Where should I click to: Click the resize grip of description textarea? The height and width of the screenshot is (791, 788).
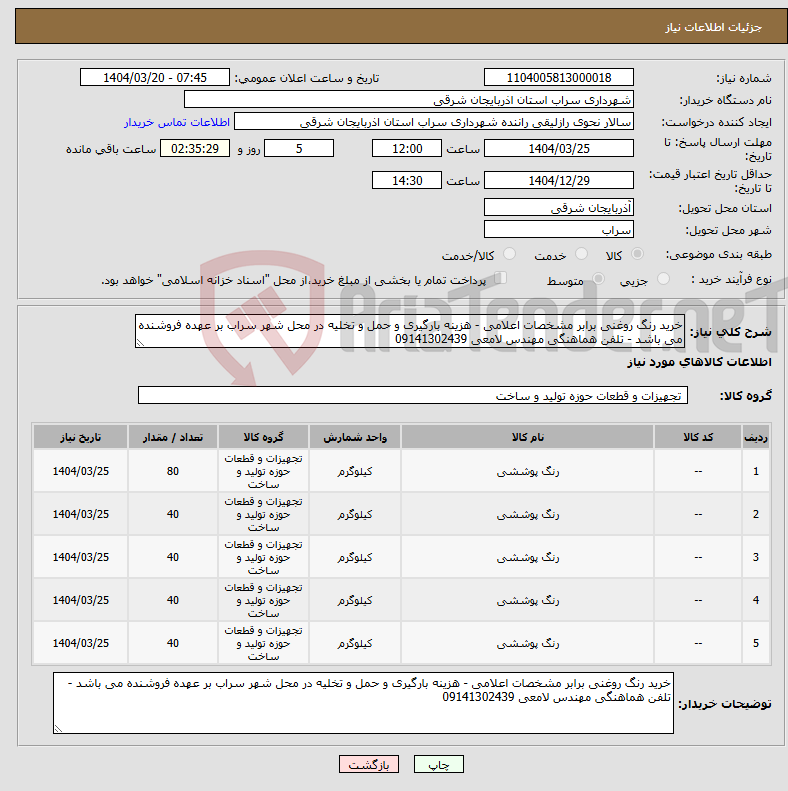point(141,343)
